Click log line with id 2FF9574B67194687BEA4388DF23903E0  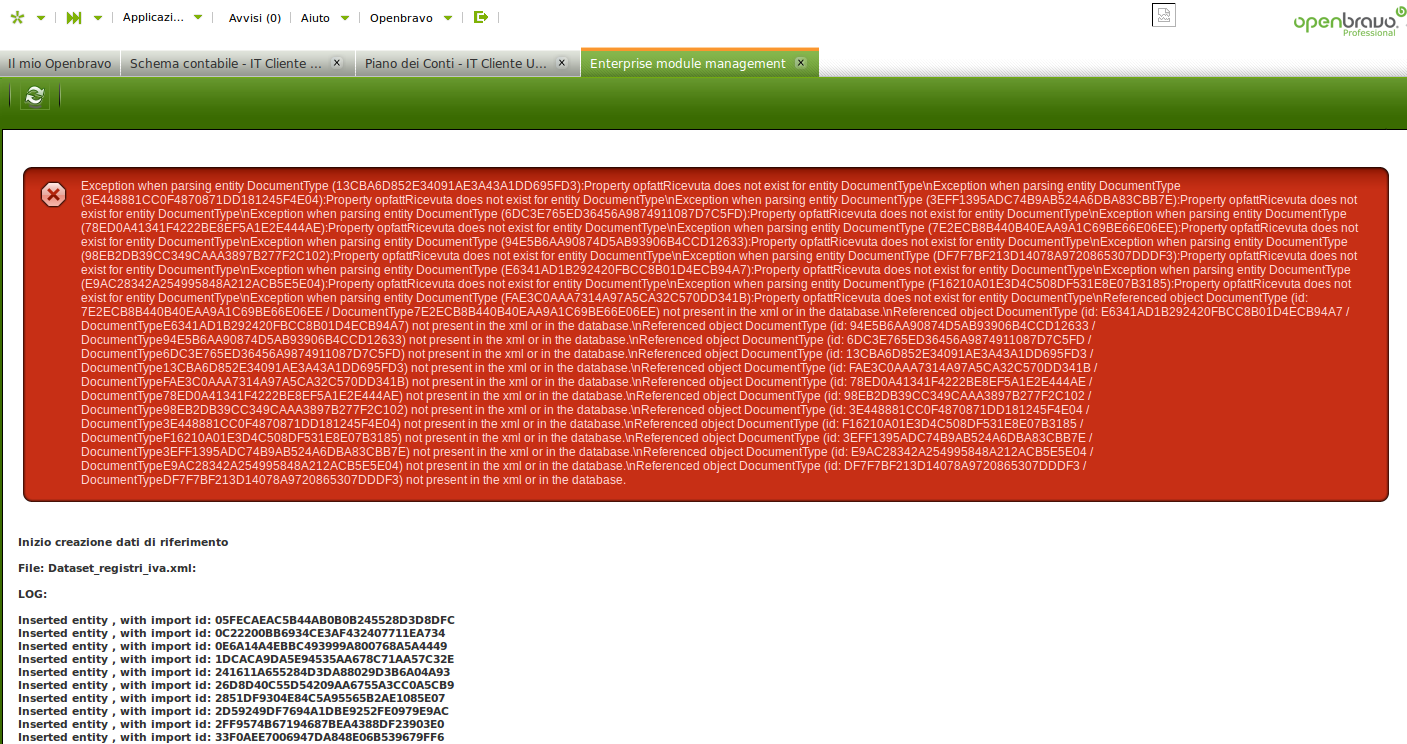point(231,724)
